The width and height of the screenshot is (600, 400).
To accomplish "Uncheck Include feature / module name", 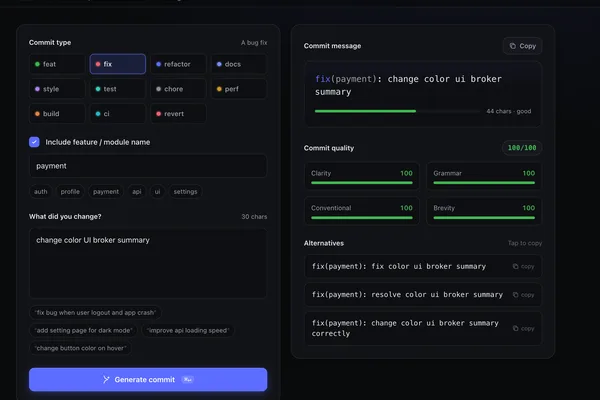I will point(34,142).
